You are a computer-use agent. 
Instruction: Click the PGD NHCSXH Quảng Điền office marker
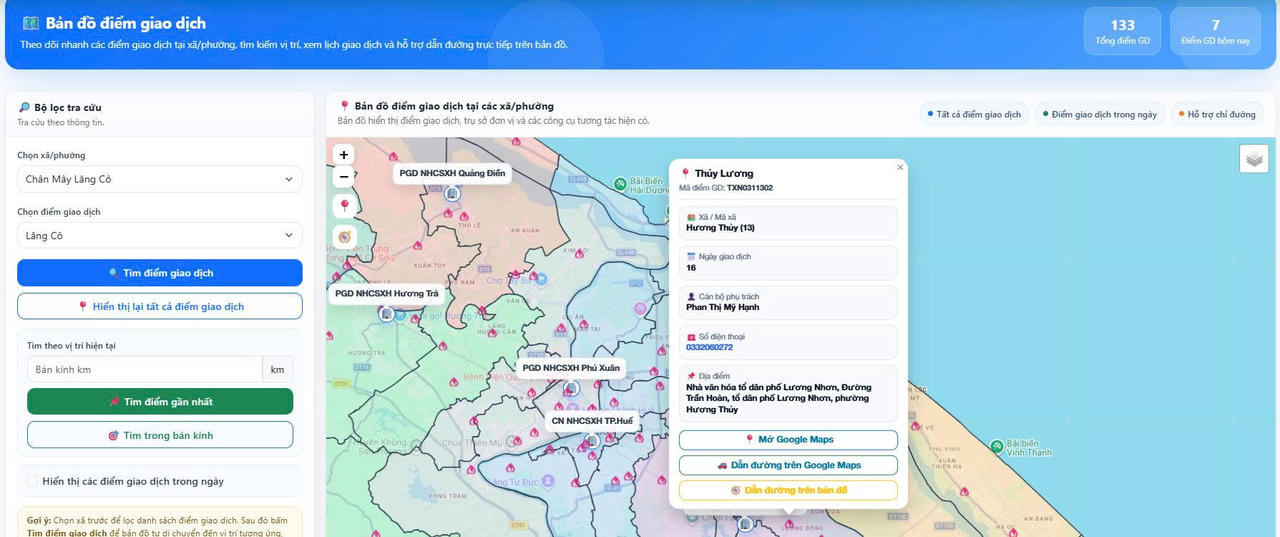click(452, 193)
